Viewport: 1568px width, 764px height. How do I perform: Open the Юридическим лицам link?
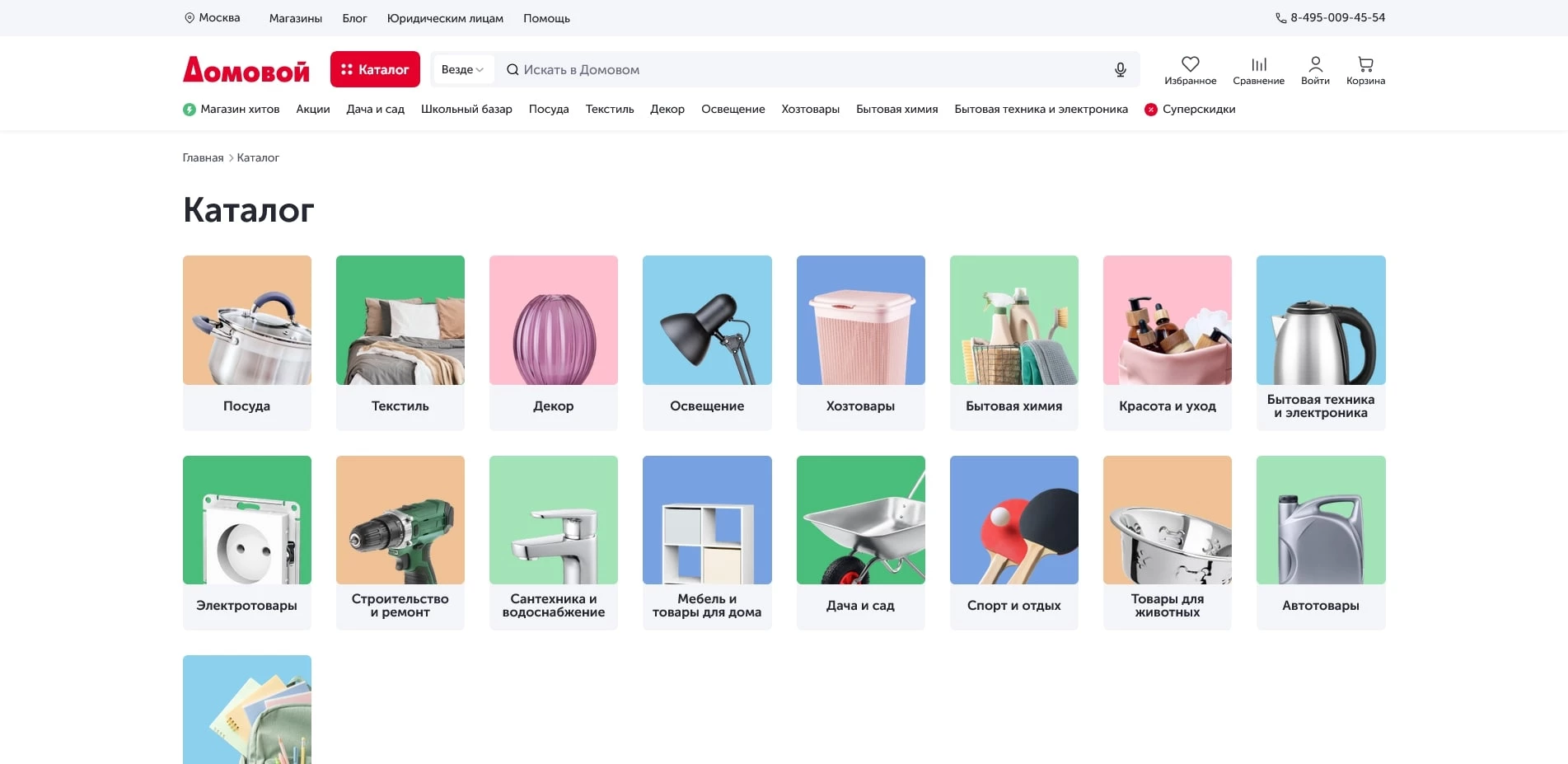pos(445,18)
